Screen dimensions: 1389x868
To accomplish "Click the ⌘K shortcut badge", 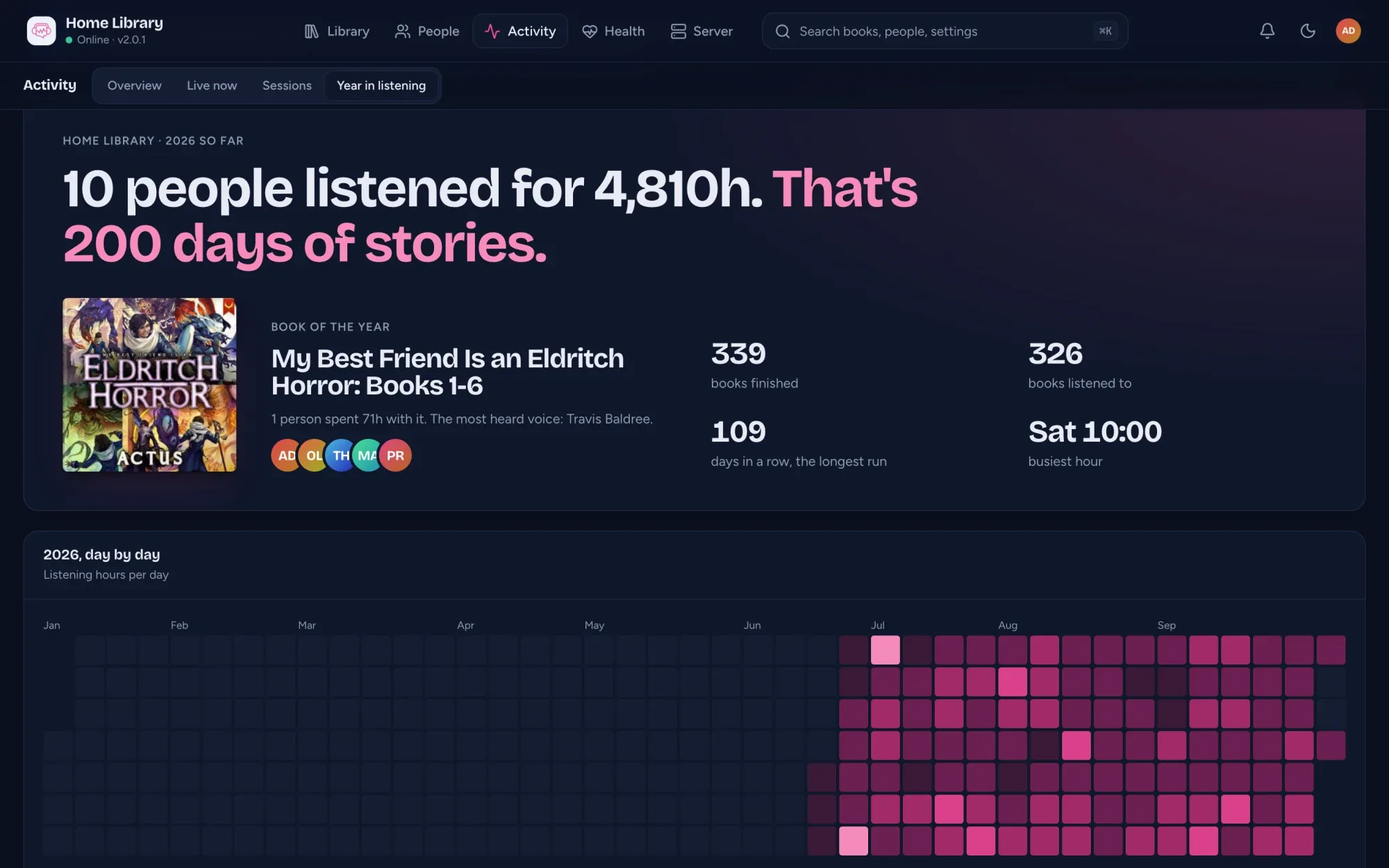I will [1105, 31].
